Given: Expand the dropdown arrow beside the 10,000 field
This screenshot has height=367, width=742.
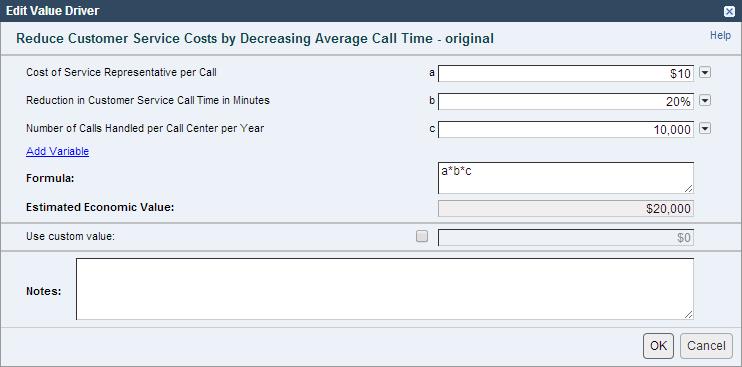Looking at the screenshot, I should pos(705,129).
